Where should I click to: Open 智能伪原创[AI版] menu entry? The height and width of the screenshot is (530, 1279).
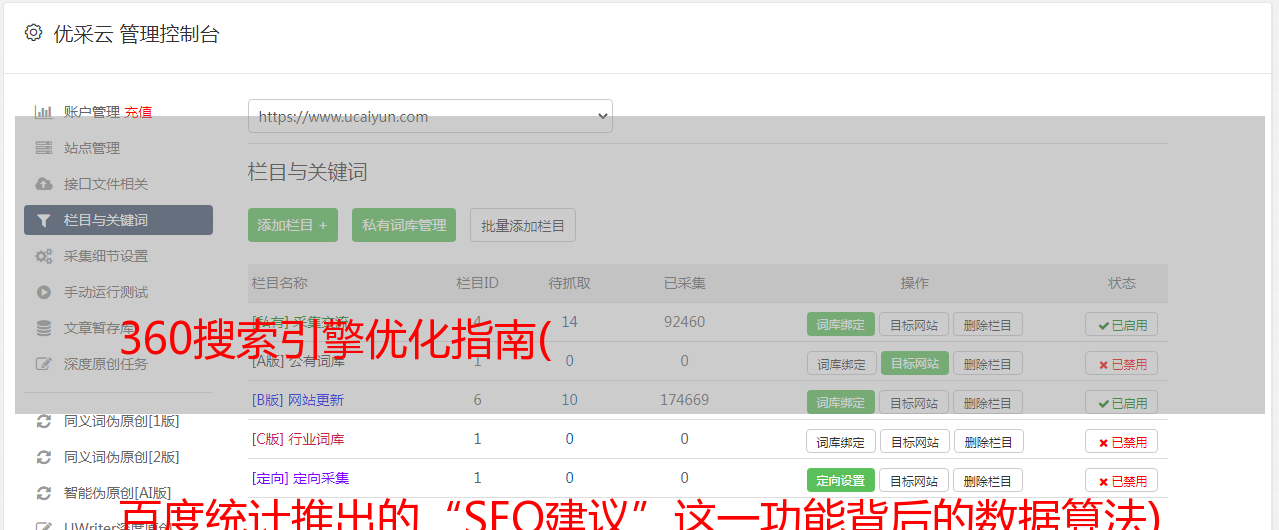pos(118,493)
